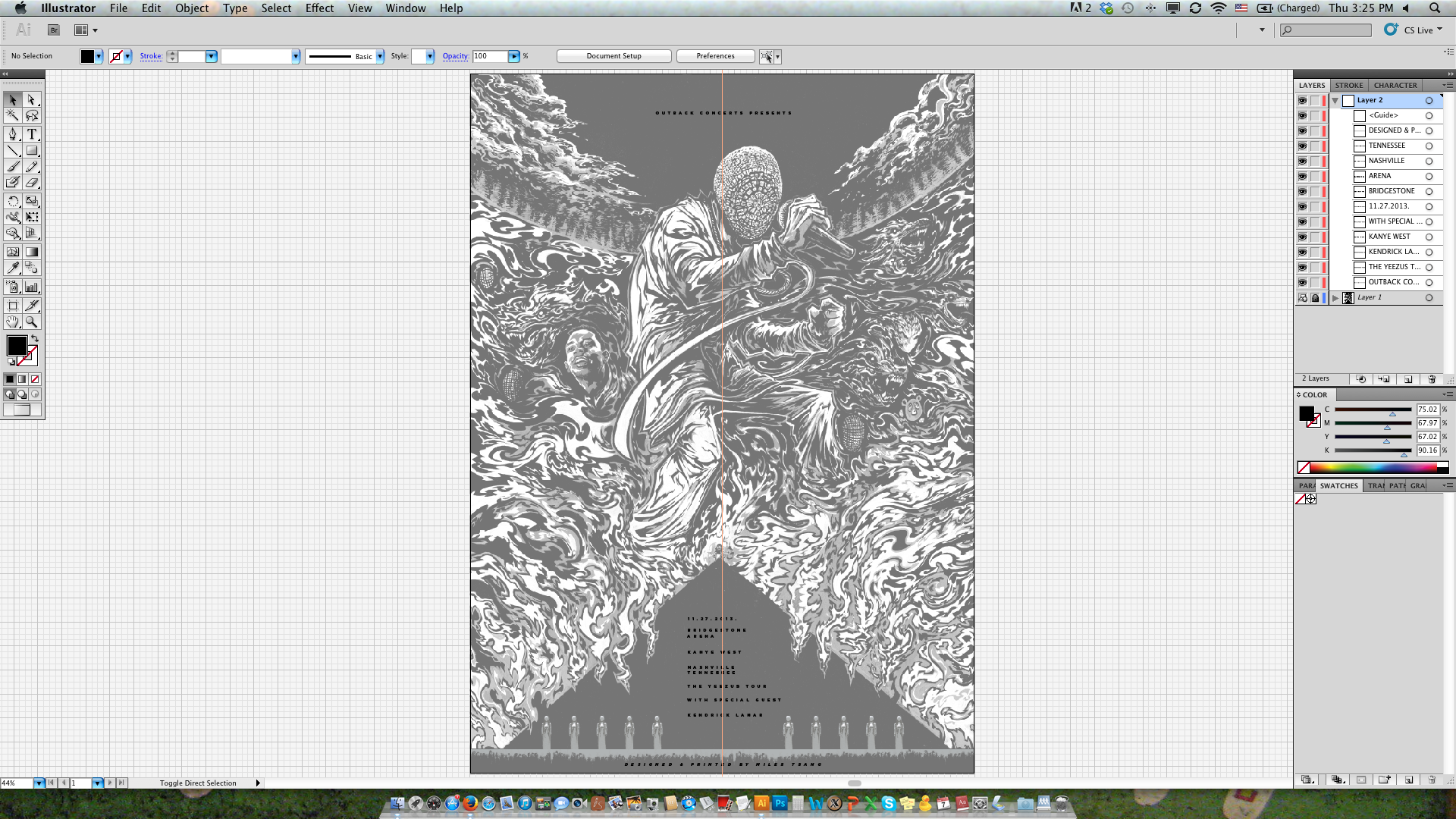The height and width of the screenshot is (819, 1456).
Task: Choose the Direct Selection tool
Action: tap(32, 100)
